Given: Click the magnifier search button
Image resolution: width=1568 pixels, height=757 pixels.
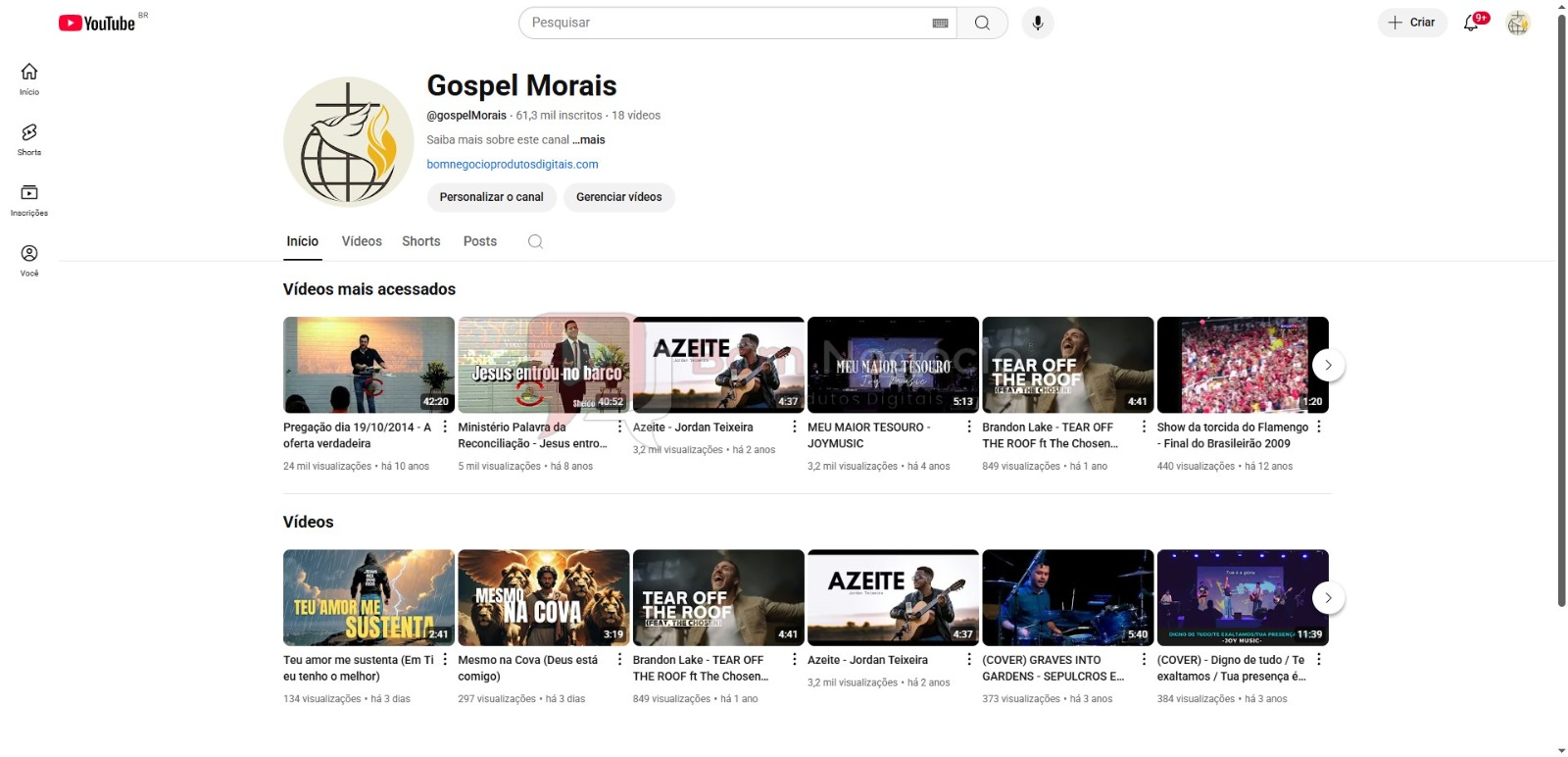Looking at the screenshot, I should coord(982,23).
